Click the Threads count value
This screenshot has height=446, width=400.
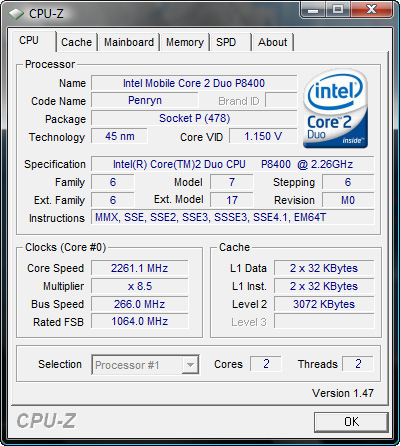click(358, 364)
